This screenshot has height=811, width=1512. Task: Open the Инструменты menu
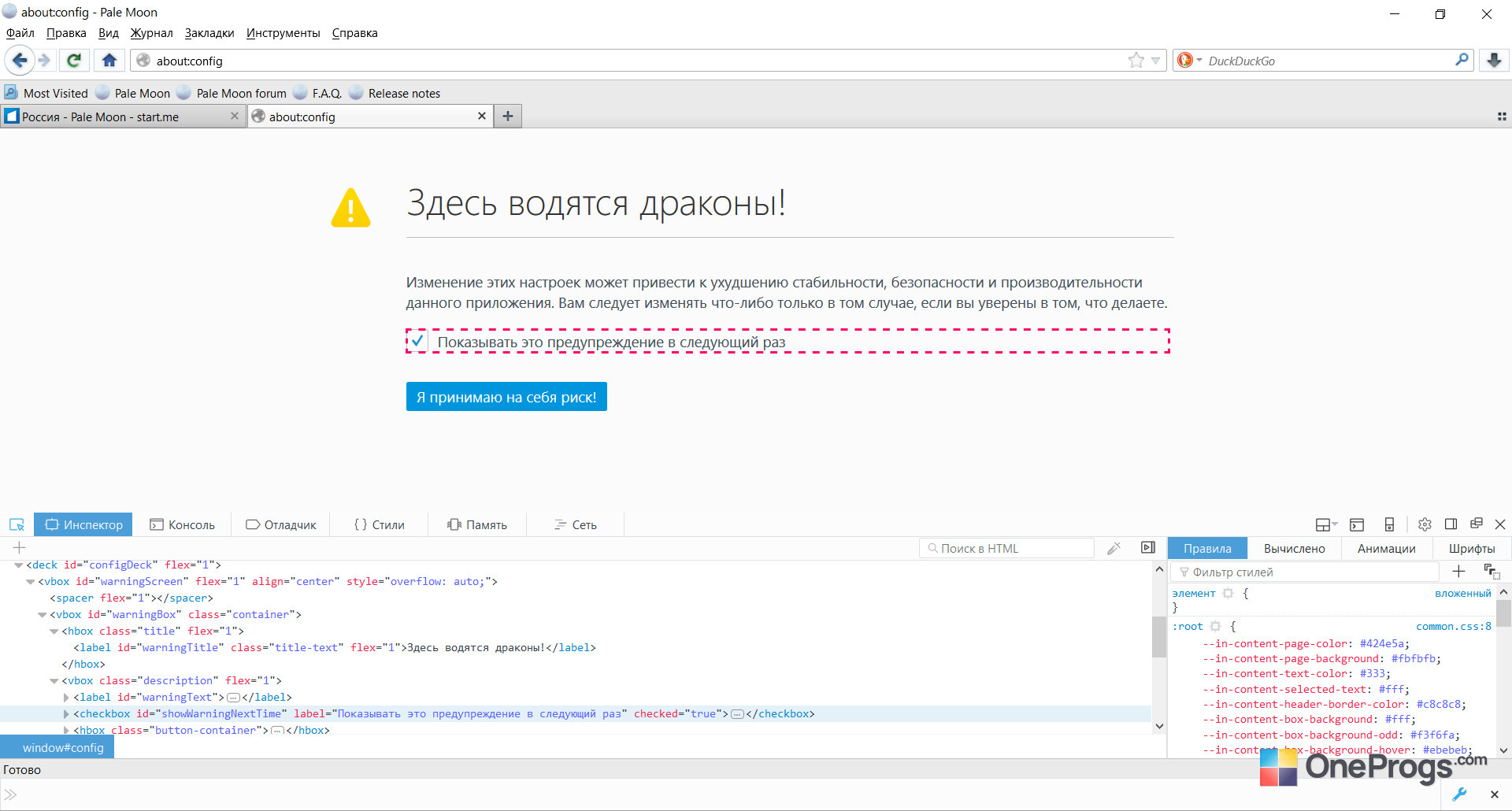coord(283,33)
